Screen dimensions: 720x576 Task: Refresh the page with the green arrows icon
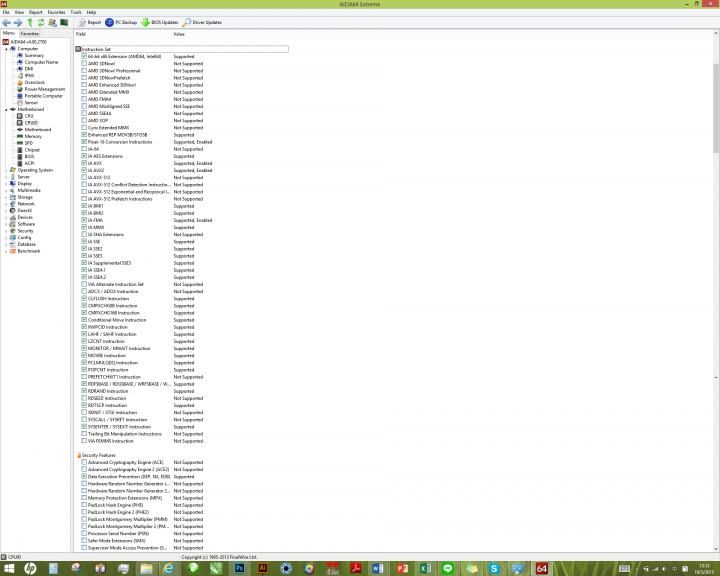tap(41, 23)
